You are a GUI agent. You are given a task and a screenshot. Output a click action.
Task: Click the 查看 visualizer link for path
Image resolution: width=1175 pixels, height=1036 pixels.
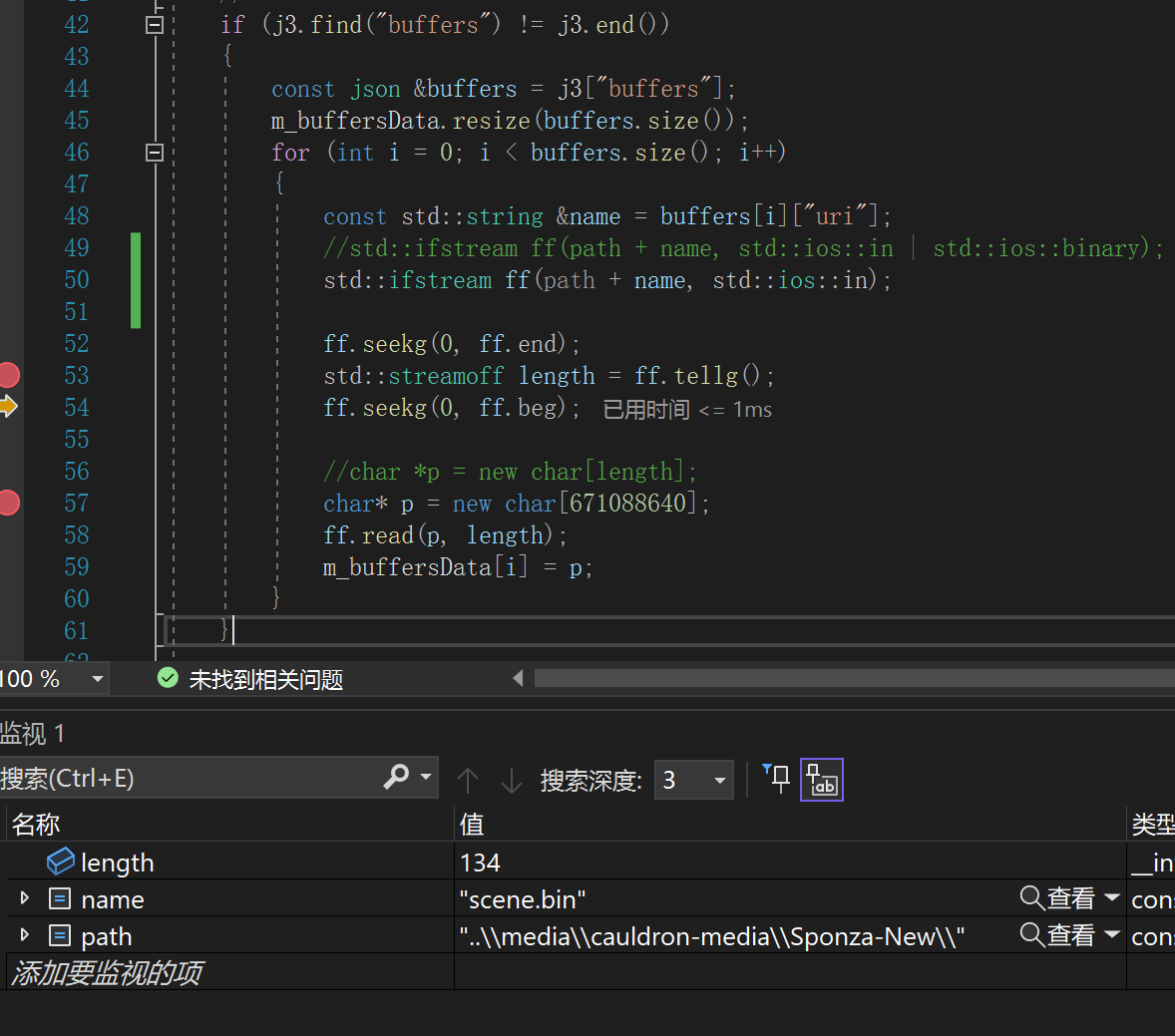click(1068, 935)
